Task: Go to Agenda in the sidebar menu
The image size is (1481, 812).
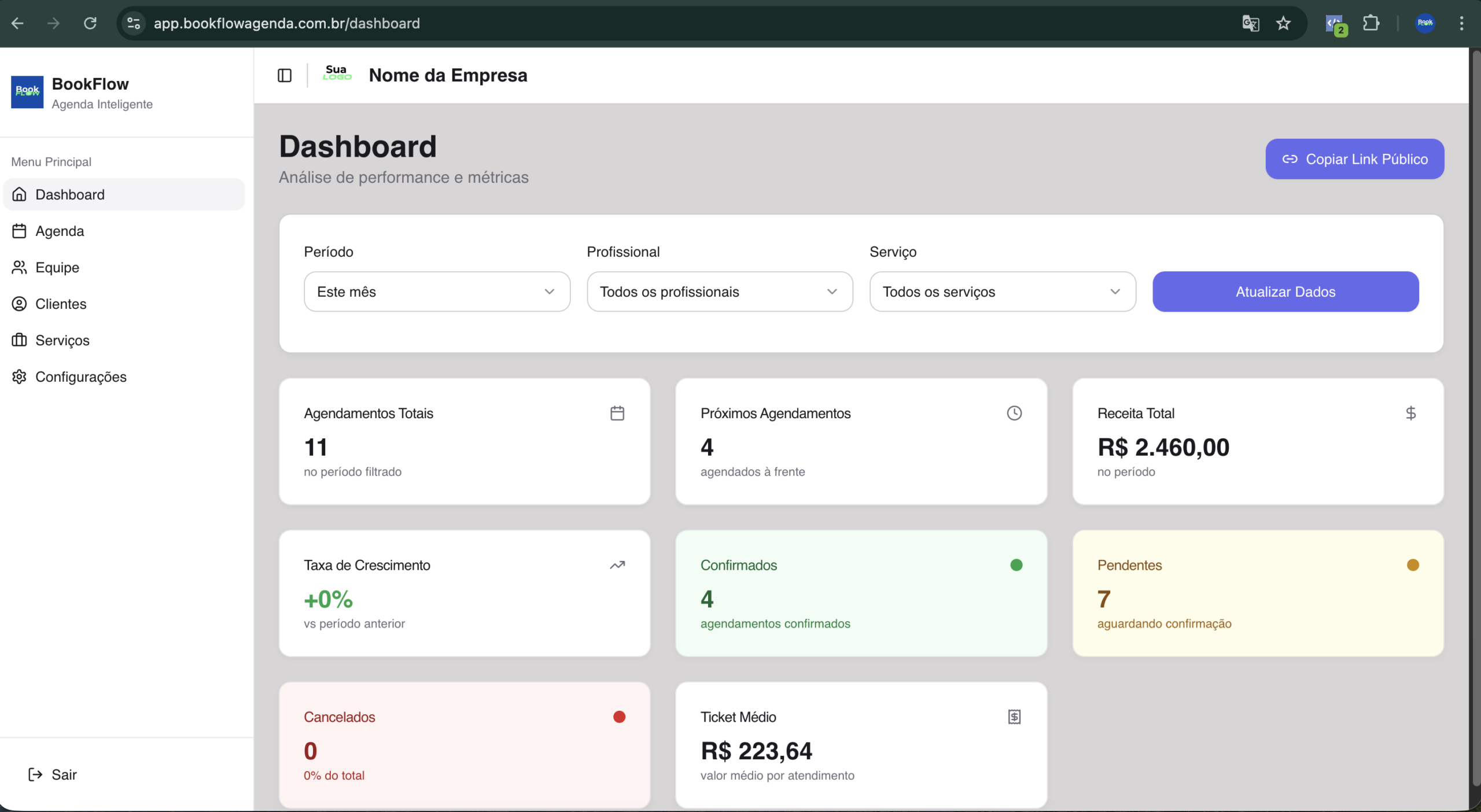Action: pyautogui.click(x=60, y=231)
